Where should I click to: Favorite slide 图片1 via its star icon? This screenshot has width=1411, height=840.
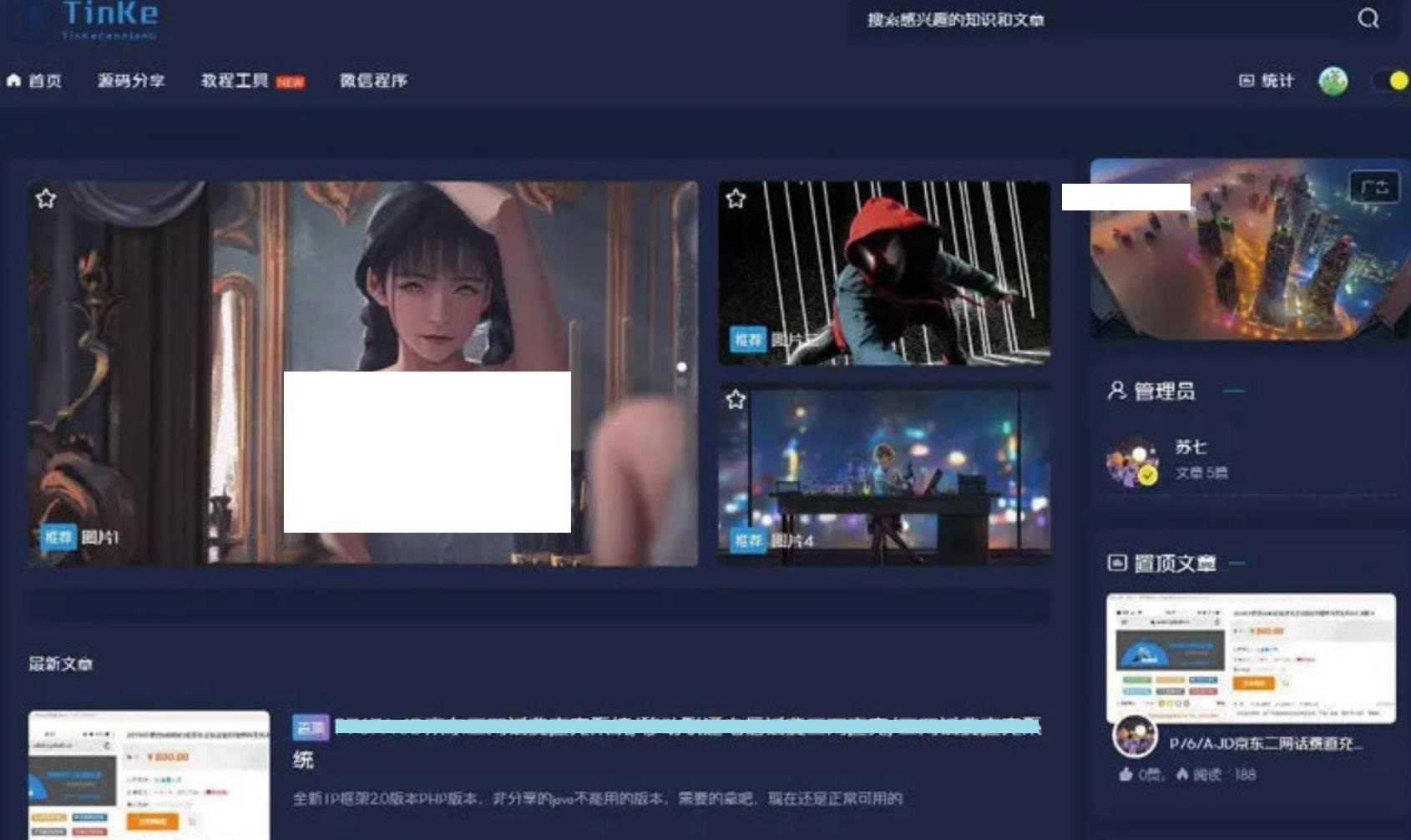(x=44, y=199)
